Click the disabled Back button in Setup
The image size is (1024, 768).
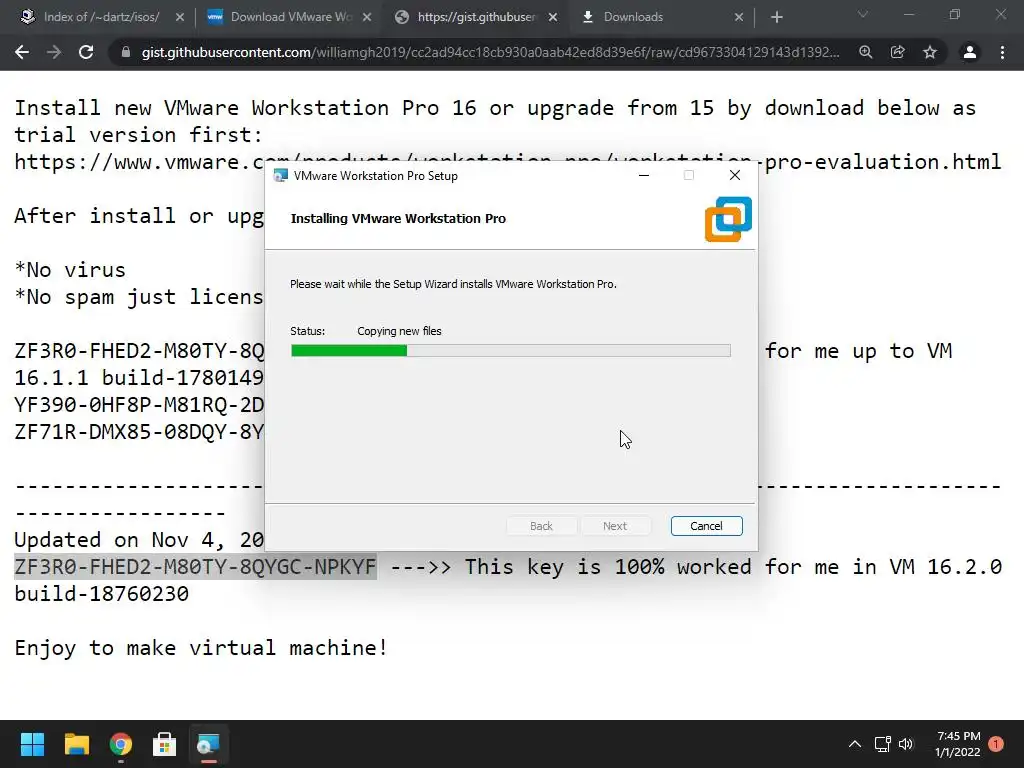click(x=541, y=526)
